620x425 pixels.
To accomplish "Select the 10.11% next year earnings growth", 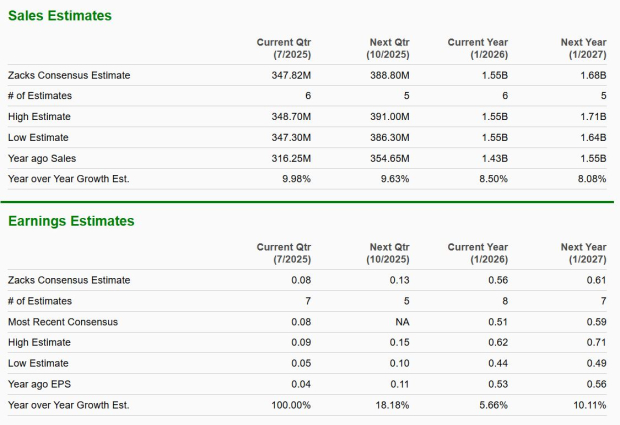I will (590, 405).
